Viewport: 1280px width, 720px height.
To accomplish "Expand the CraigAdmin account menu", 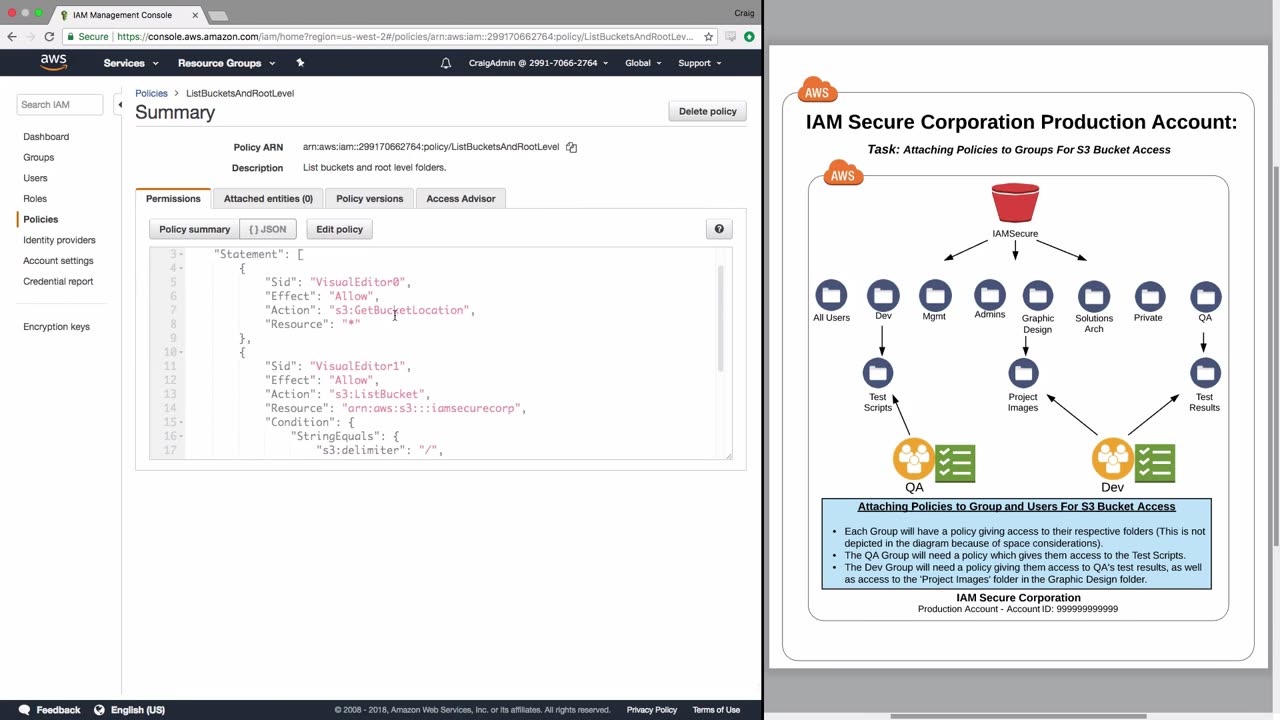I will coord(538,63).
